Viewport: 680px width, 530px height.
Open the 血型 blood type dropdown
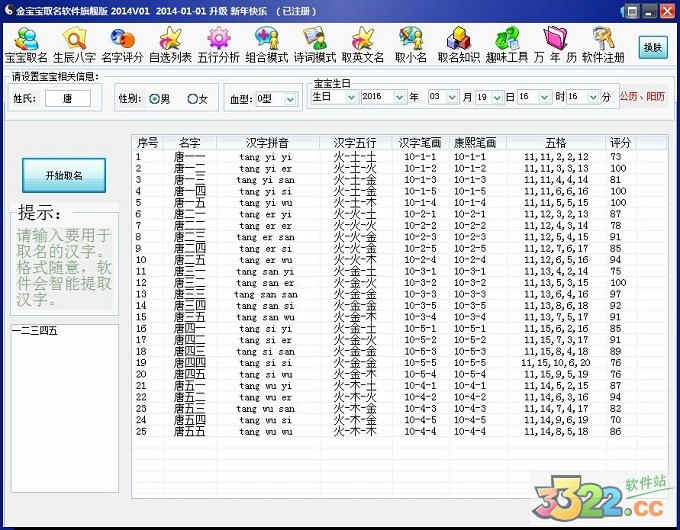point(290,99)
